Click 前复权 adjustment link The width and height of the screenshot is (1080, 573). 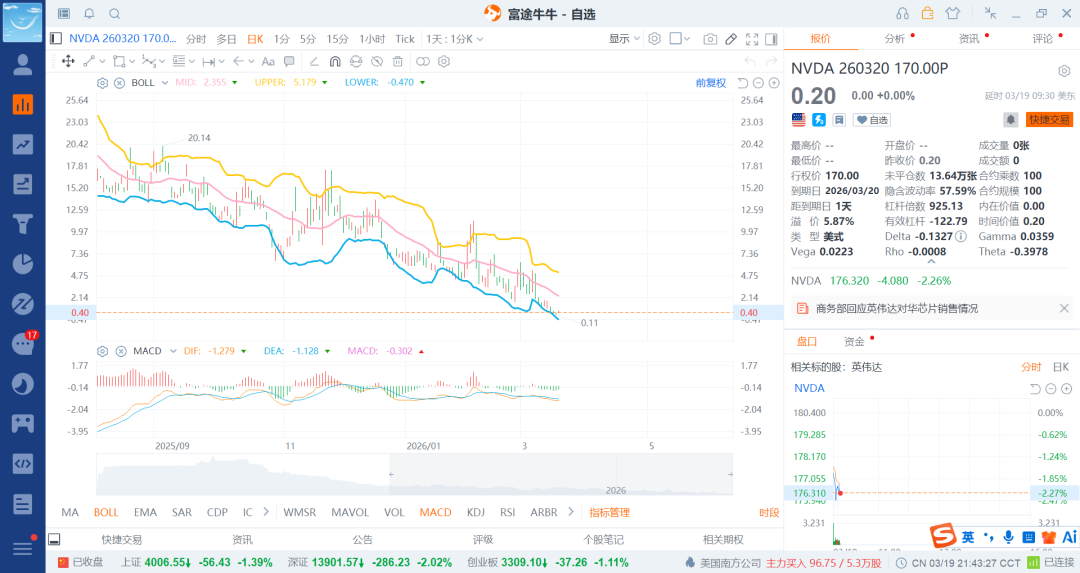click(711, 83)
